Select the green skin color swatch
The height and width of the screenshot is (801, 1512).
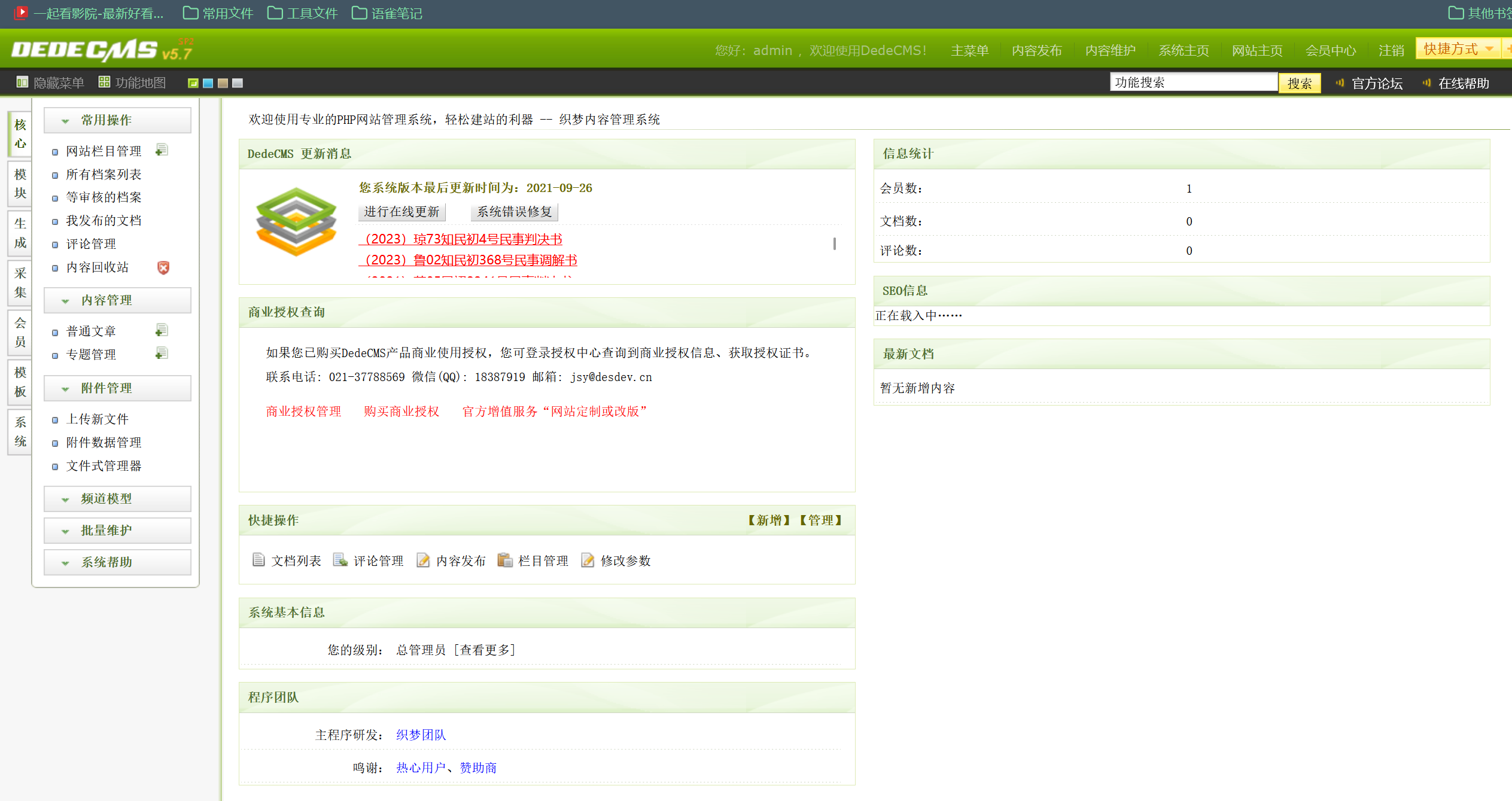coord(193,83)
